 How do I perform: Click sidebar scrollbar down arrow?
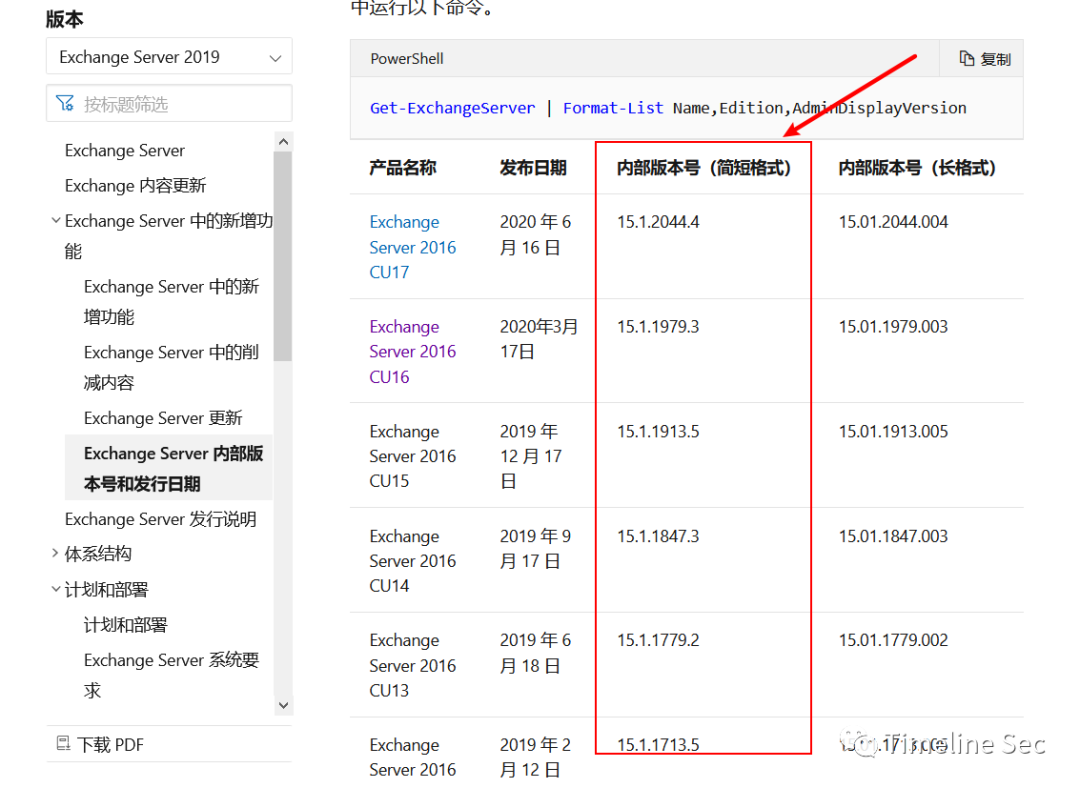pyautogui.click(x=283, y=705)
